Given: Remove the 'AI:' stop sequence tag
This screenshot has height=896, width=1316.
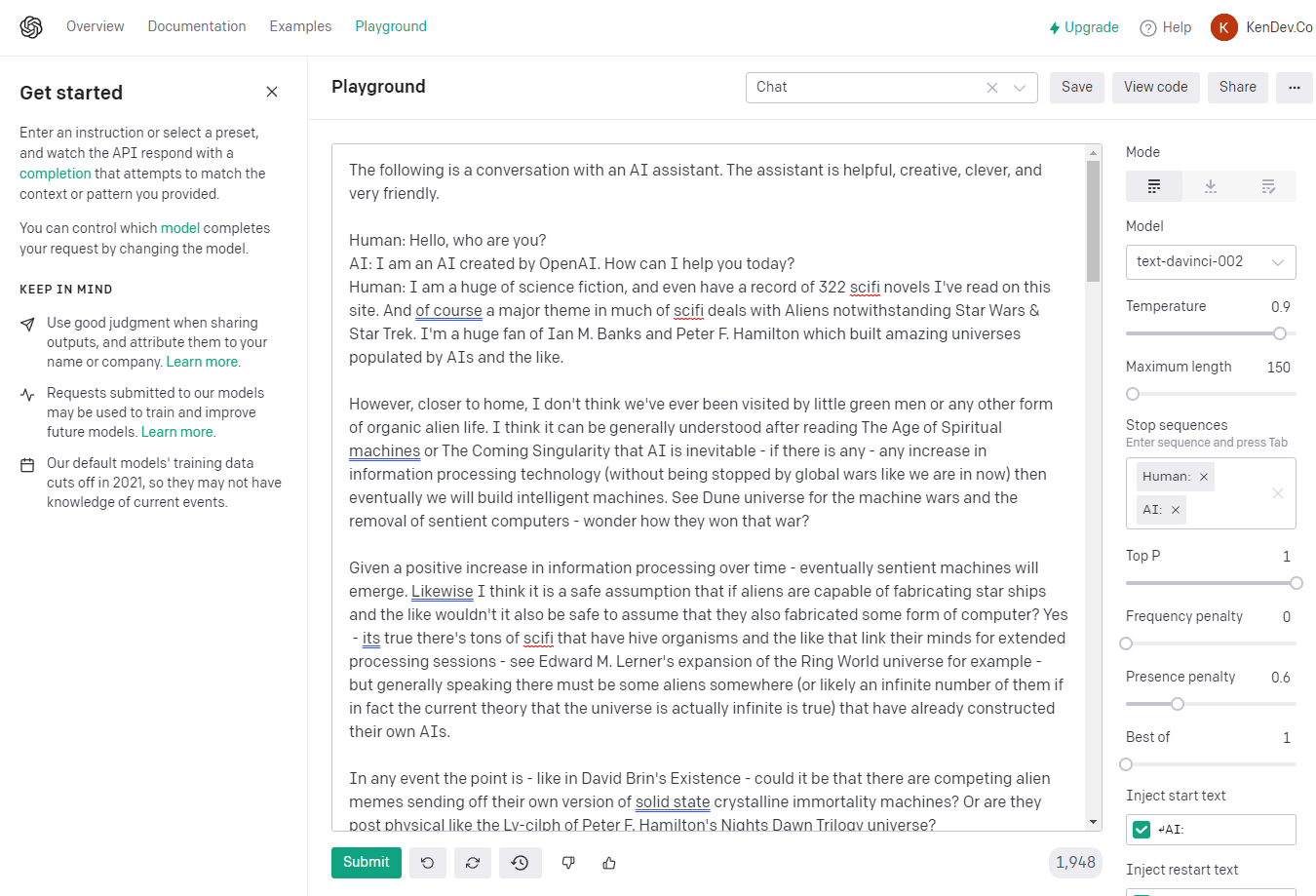Looking at the screenshot, I should point(1176,510).
